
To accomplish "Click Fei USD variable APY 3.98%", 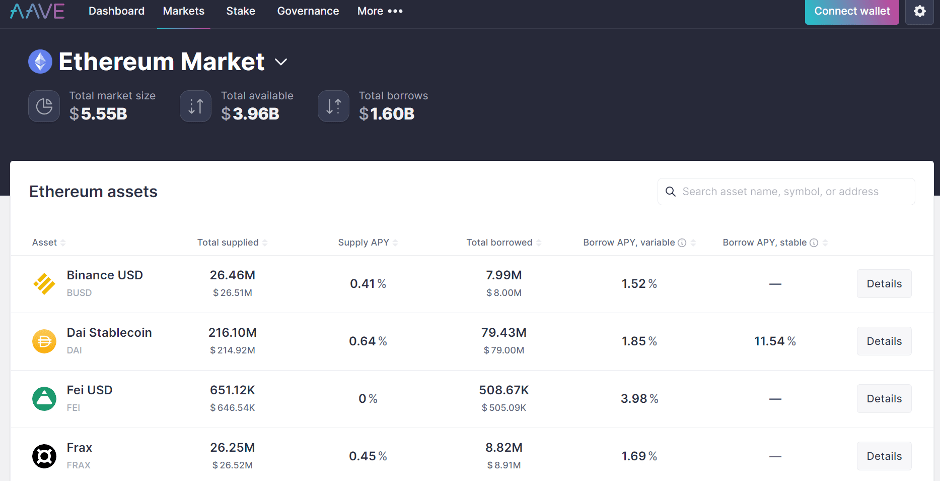I will (x=639, y=399).
